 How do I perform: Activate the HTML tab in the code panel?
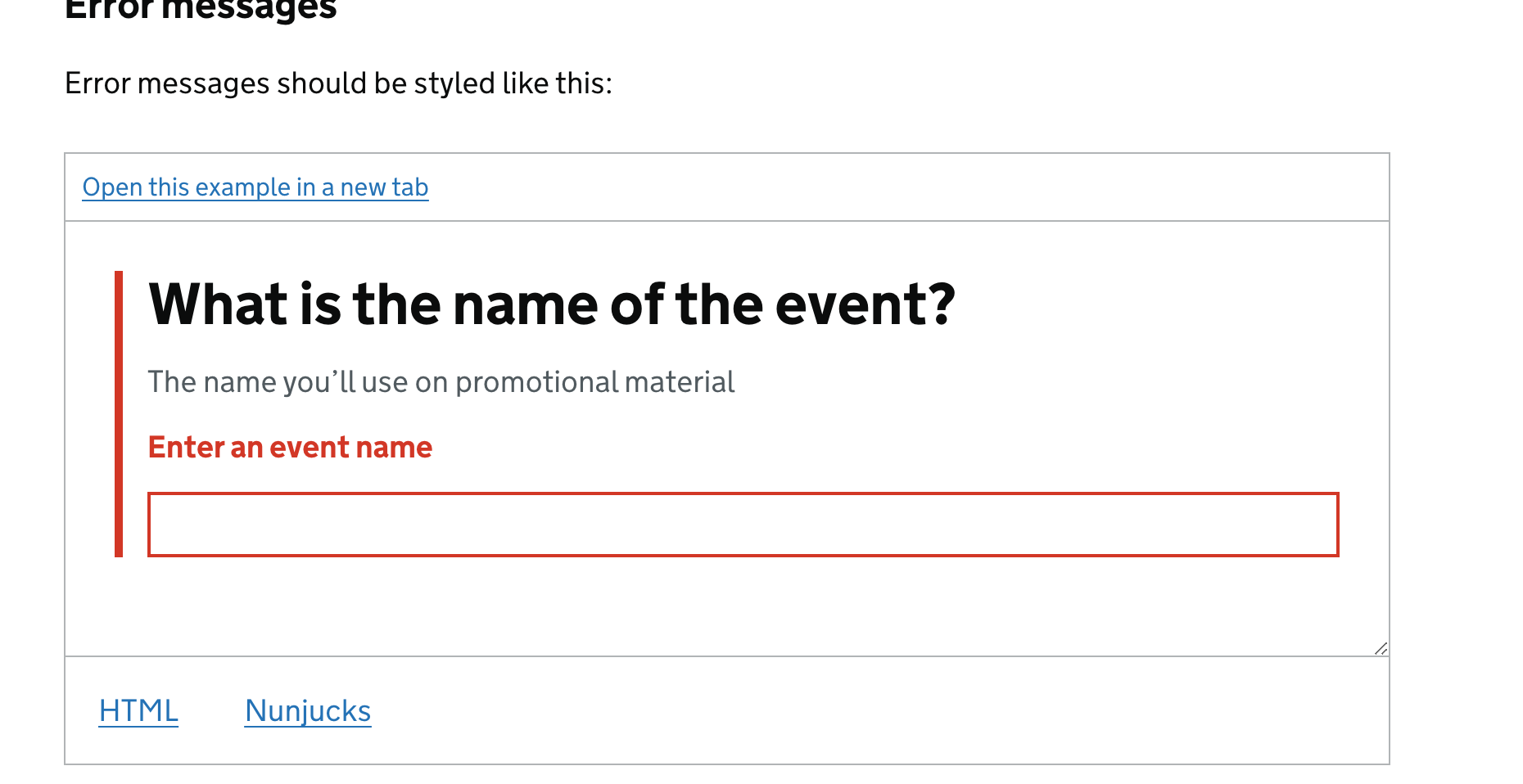coord(138,710)
